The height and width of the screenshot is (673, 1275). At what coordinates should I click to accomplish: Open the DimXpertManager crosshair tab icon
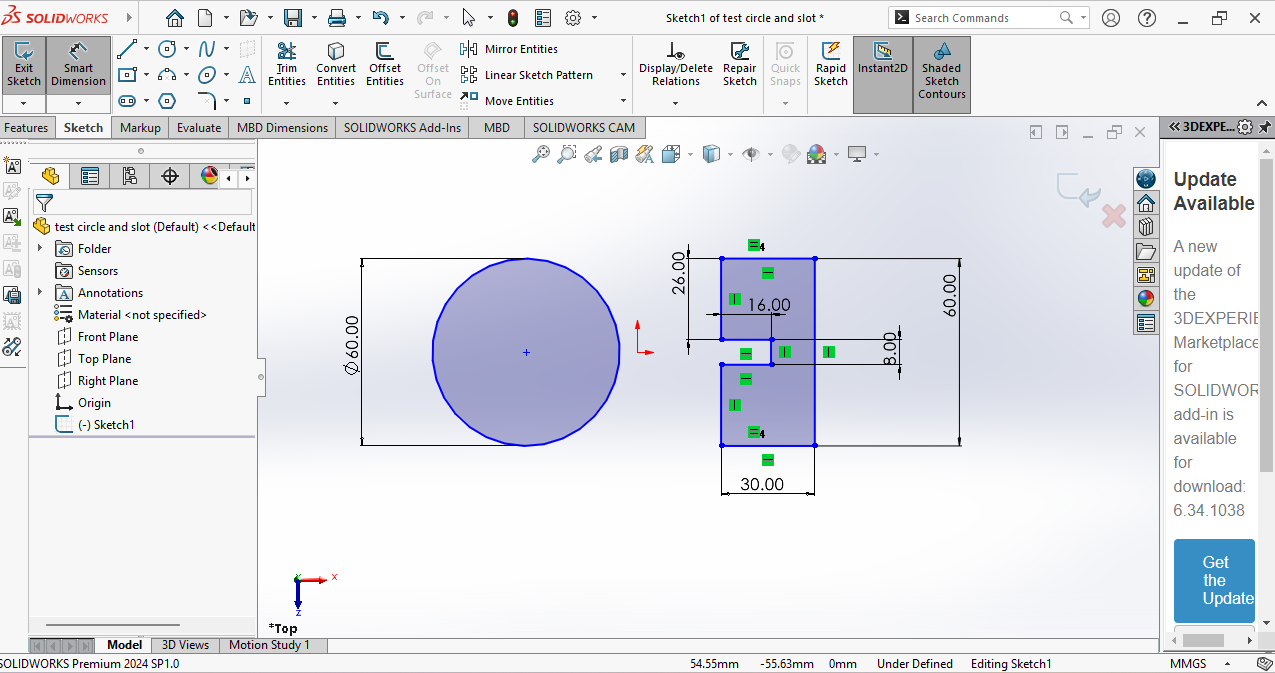170,176
